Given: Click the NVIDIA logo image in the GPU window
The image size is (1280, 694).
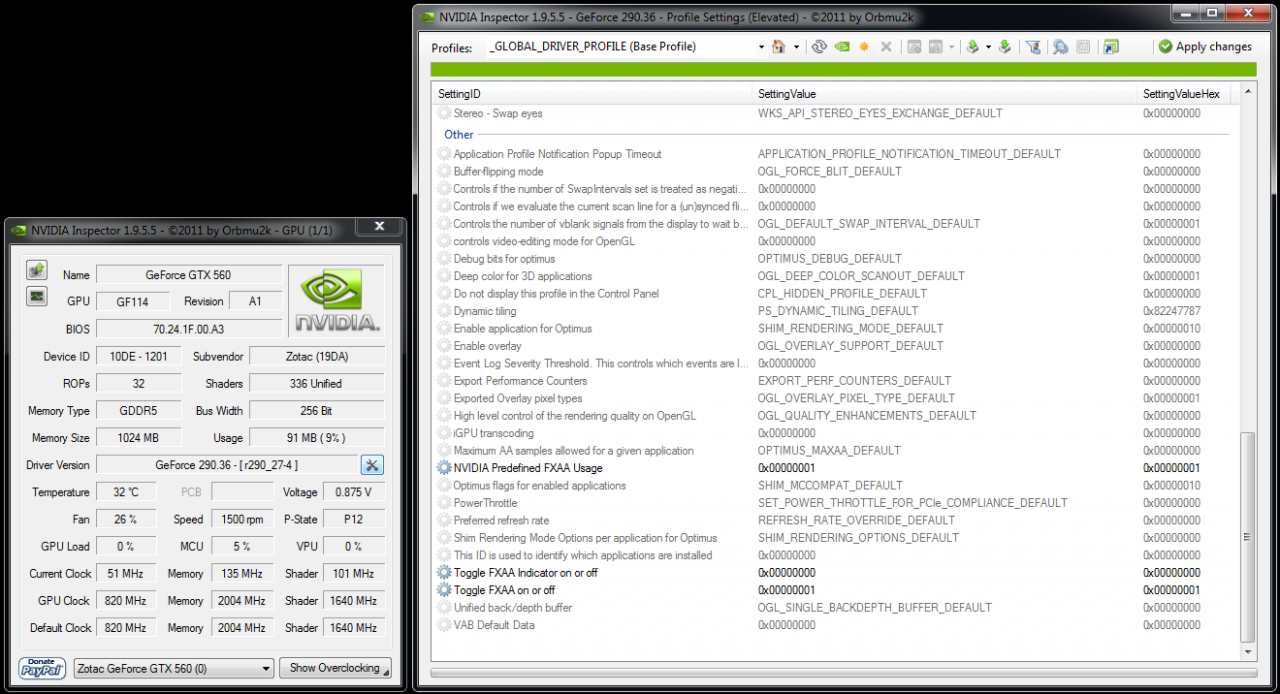Looking at the screenshot, I should coord(336,301).
